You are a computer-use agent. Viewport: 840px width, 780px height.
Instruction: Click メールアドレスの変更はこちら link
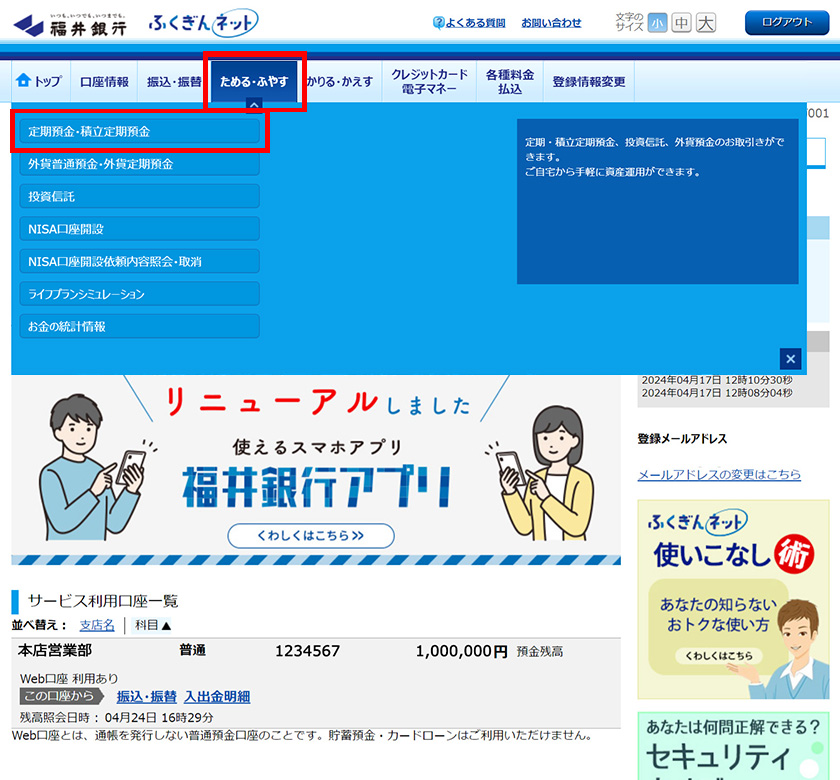pyautogui.click(x=719, y=475)
